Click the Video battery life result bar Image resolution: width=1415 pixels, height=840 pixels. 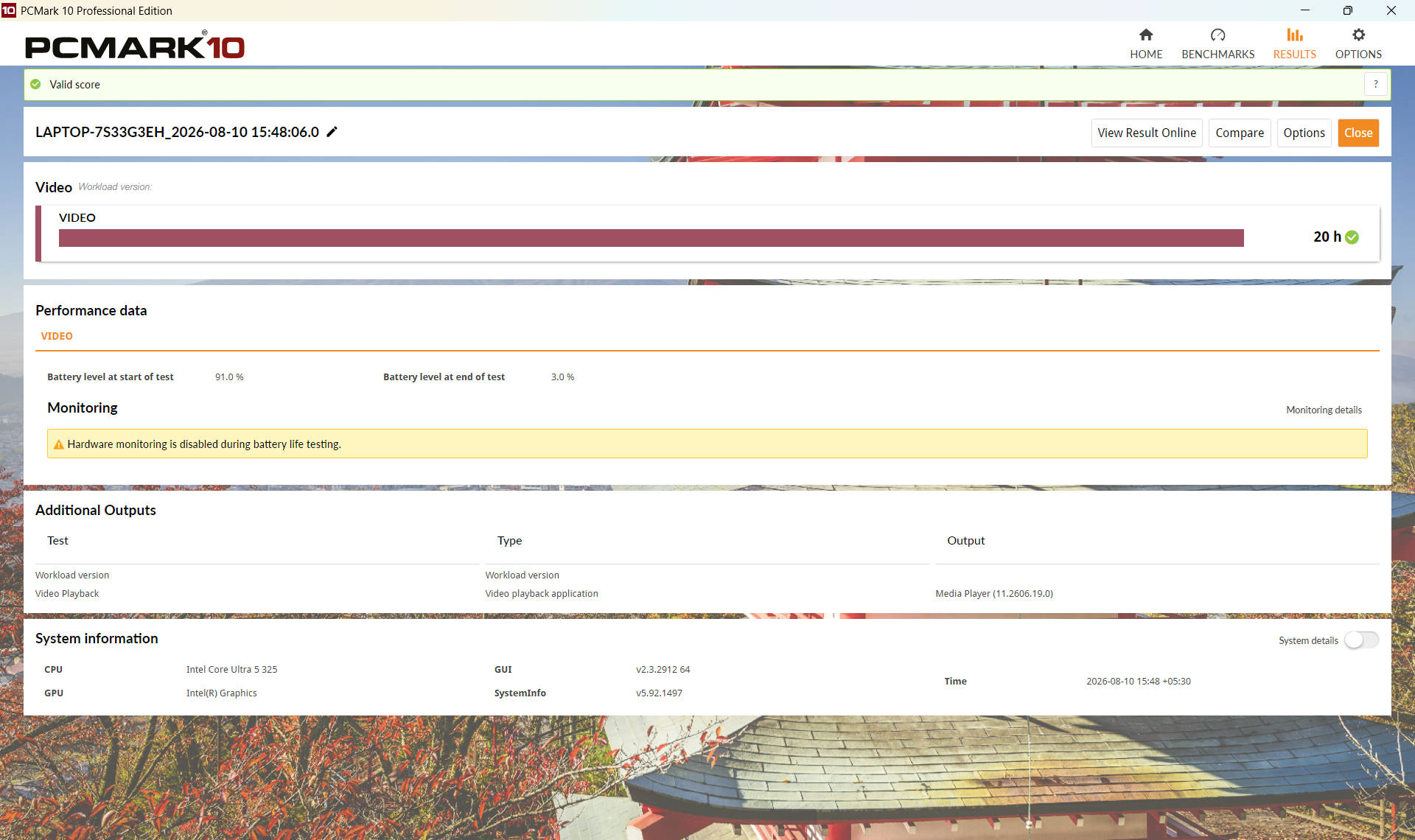[x=651, y=238]
